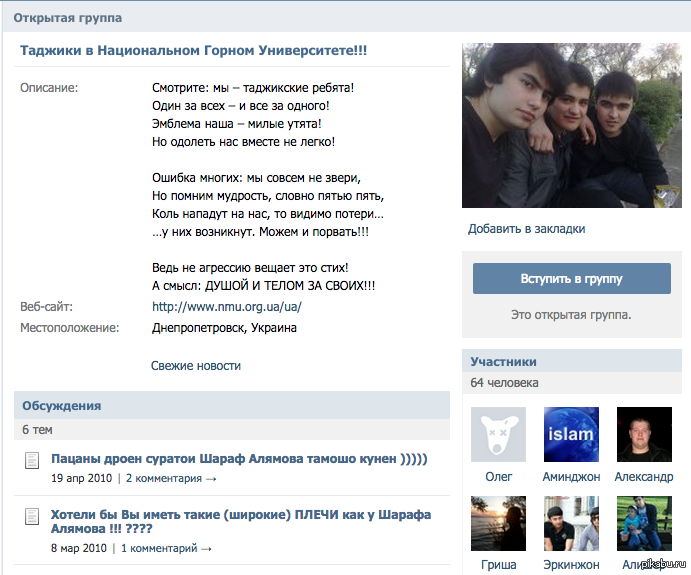Screen dimensions: 691x575
Task: Click the document icon beside the 'Хотели бы Вы' topic
Action: pos(32,517)
